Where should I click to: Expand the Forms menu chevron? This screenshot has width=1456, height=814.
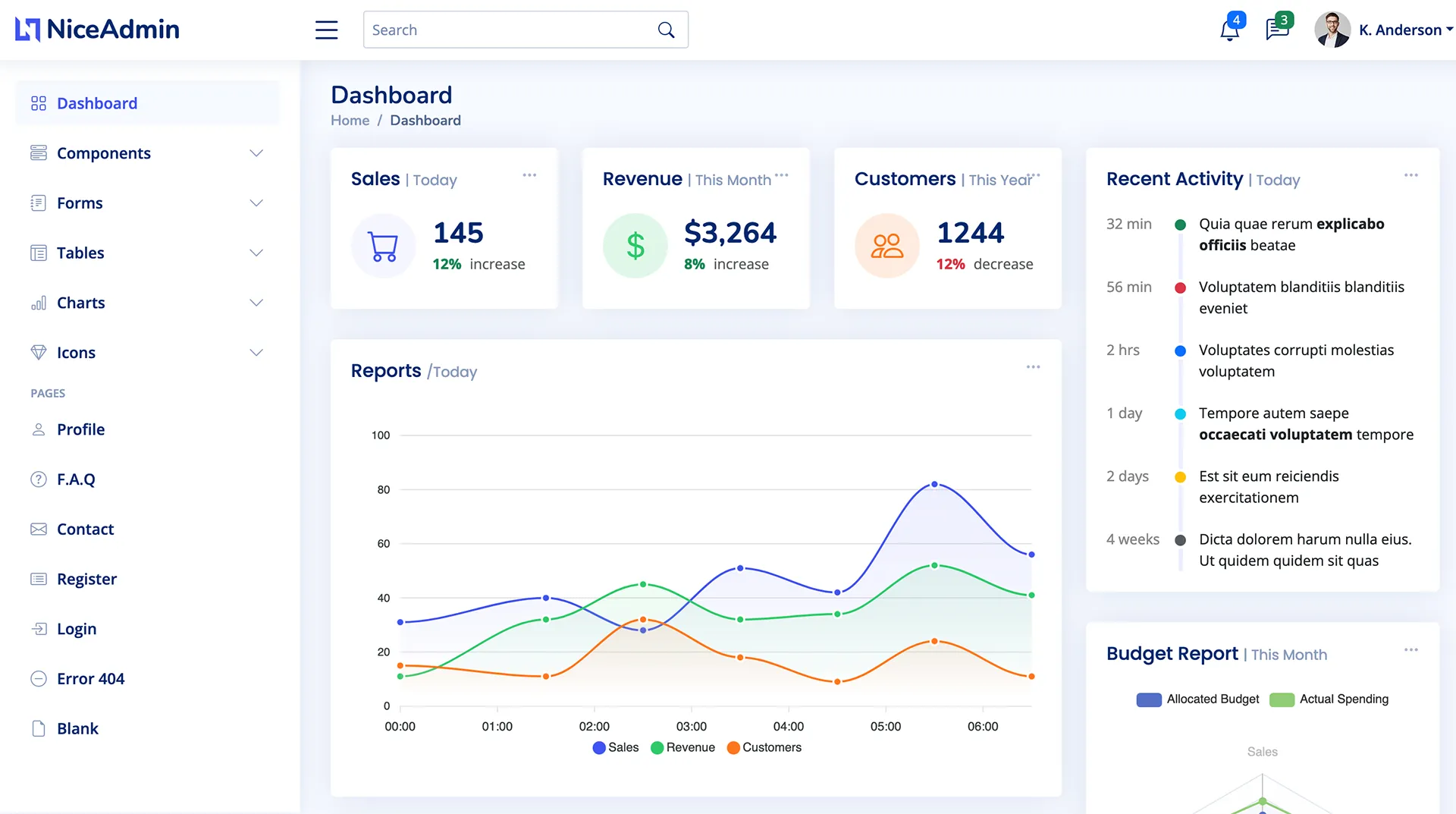pyautogui.click(x=256, y=203)
